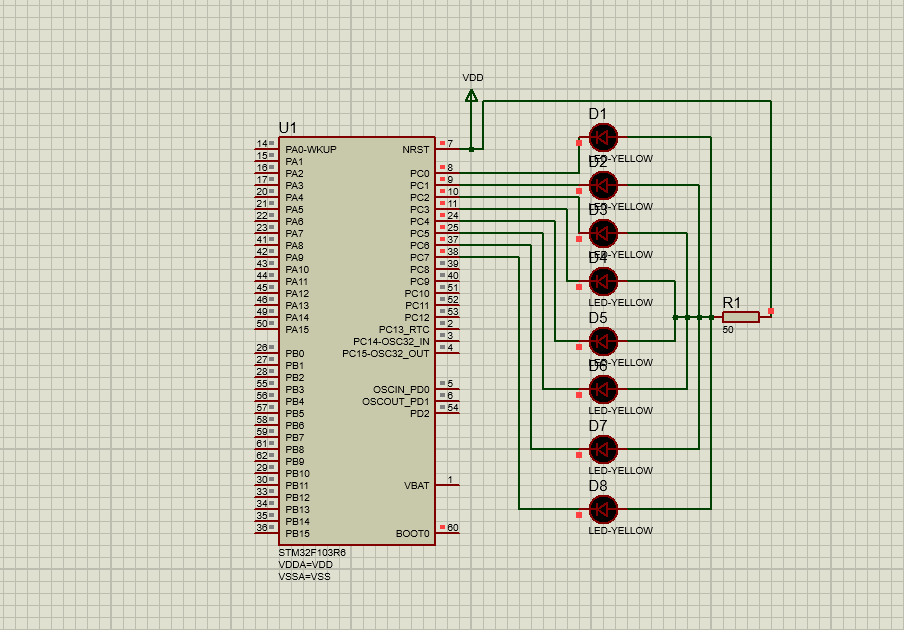Select the PB0 pin label
The image size is (904, 630).
(295, 353)
